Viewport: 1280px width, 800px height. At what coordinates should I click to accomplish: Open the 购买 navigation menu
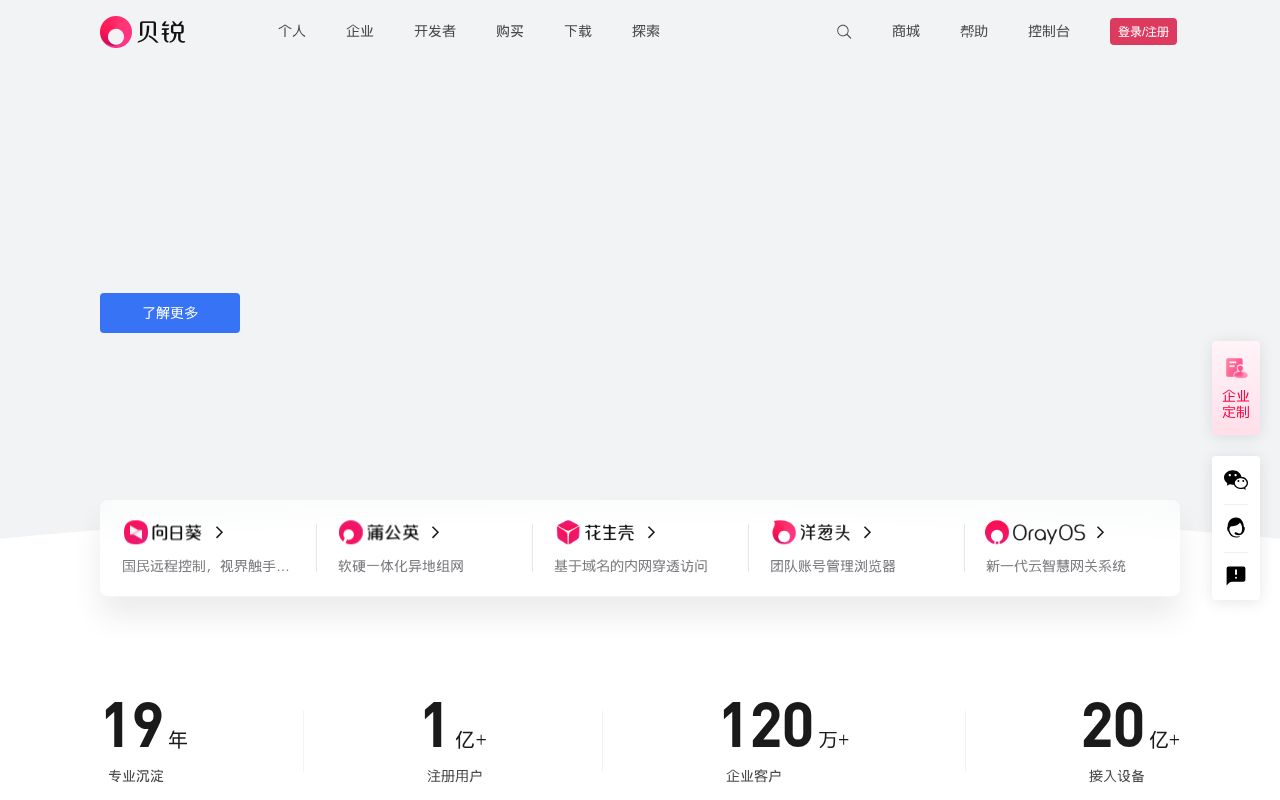510,31
